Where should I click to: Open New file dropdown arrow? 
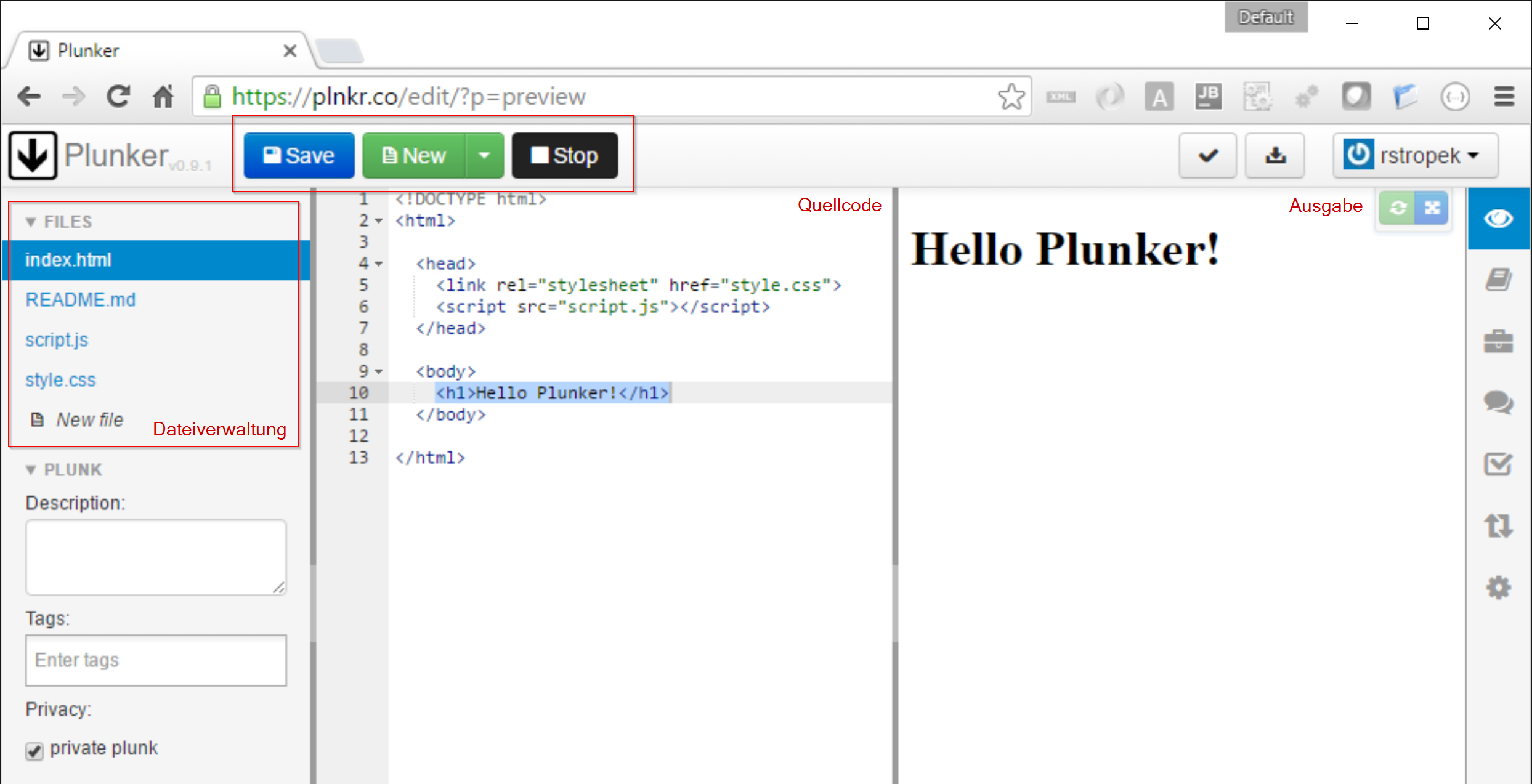coord(484,155)
